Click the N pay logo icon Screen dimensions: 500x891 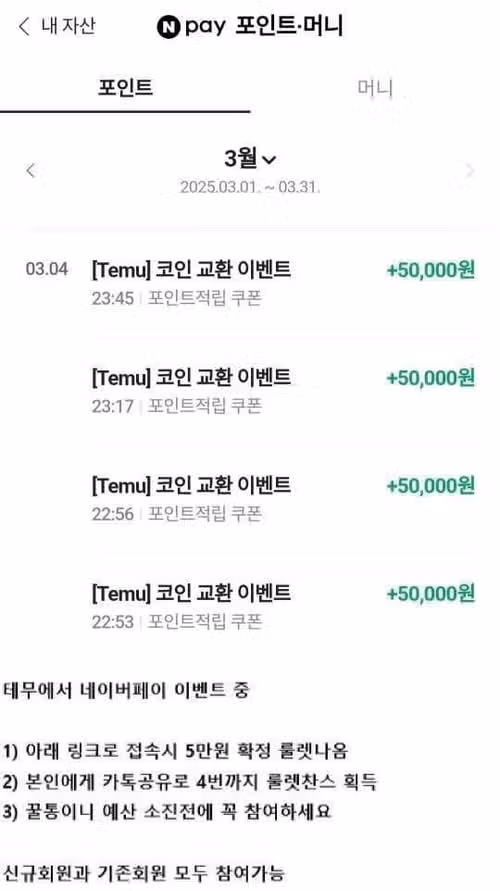pyautogui.click(x=168, y=27)
